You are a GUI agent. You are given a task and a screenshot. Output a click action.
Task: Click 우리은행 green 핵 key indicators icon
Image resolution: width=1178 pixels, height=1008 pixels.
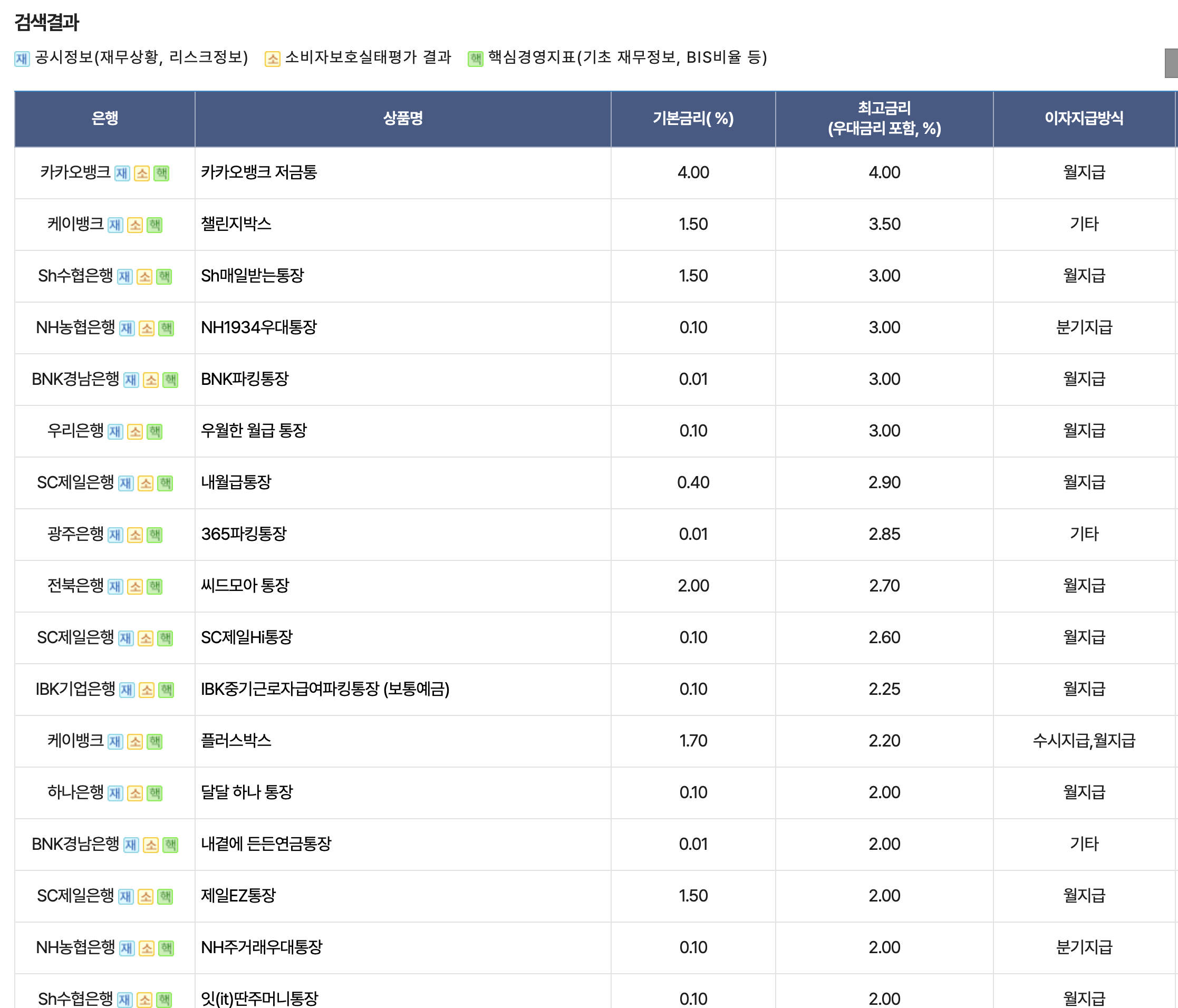(x=155, y=432)
